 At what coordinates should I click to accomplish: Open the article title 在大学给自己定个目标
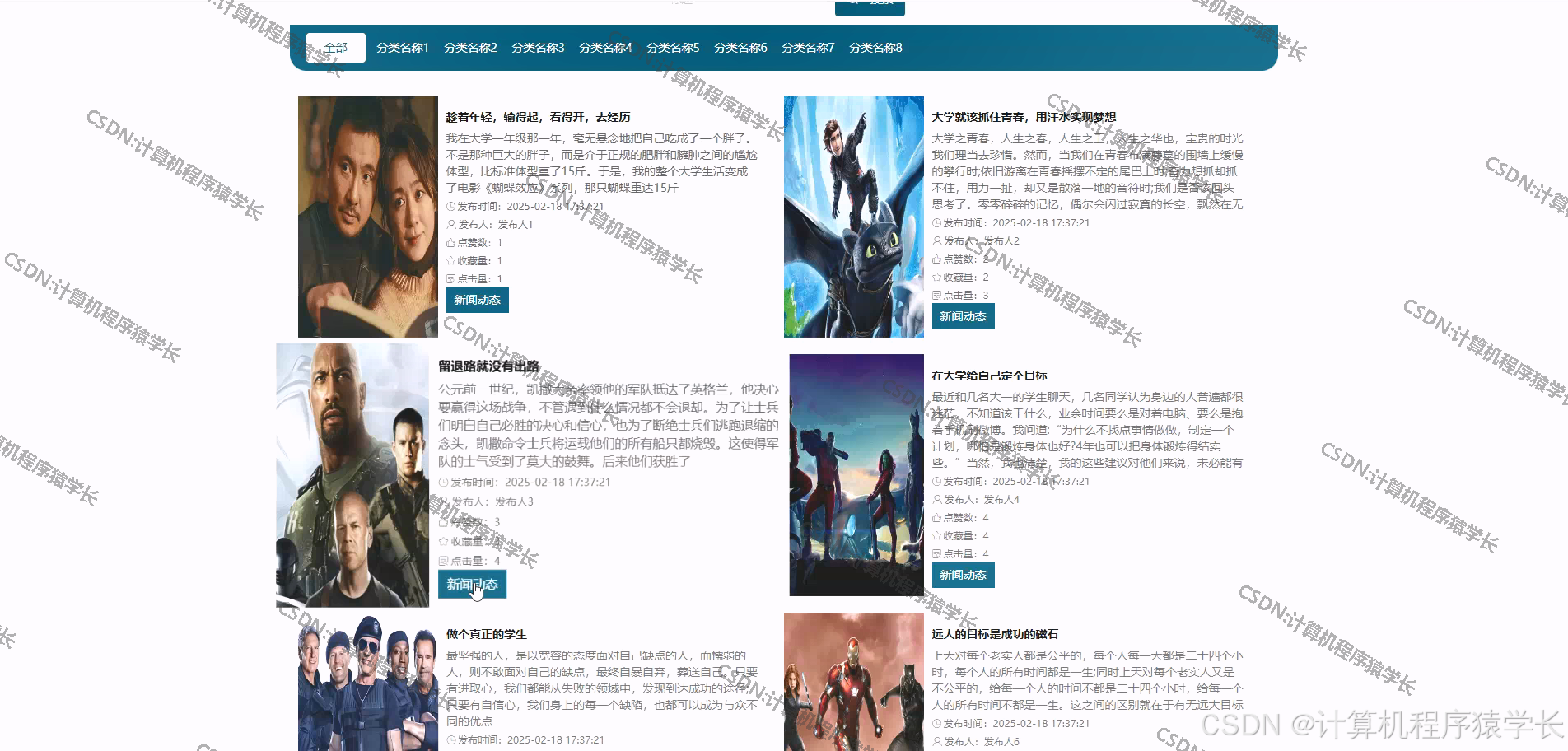pos(989,375)
